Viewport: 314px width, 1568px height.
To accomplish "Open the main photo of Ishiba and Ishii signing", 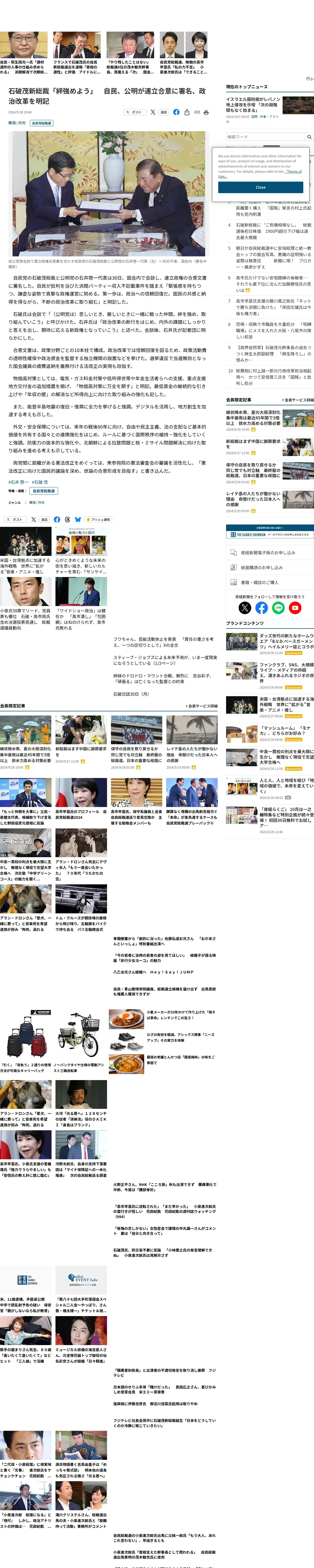I will [x=109, y=194].
